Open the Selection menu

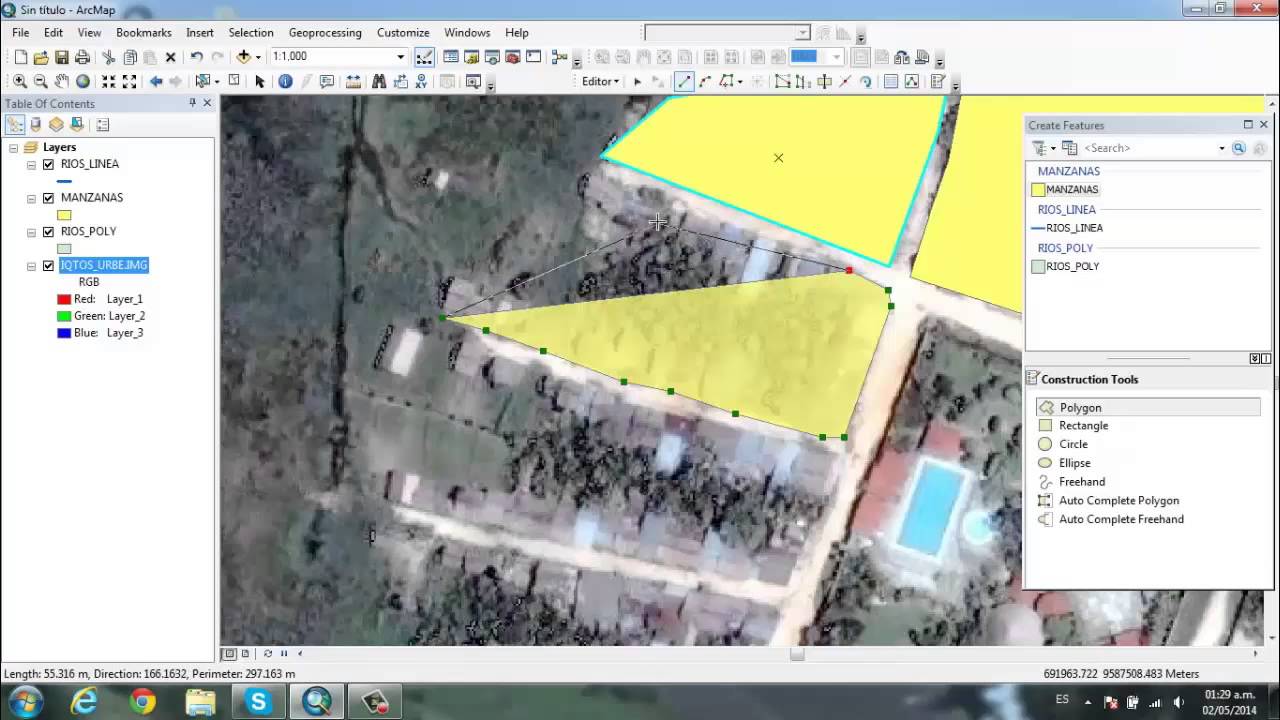coord(251,33)
